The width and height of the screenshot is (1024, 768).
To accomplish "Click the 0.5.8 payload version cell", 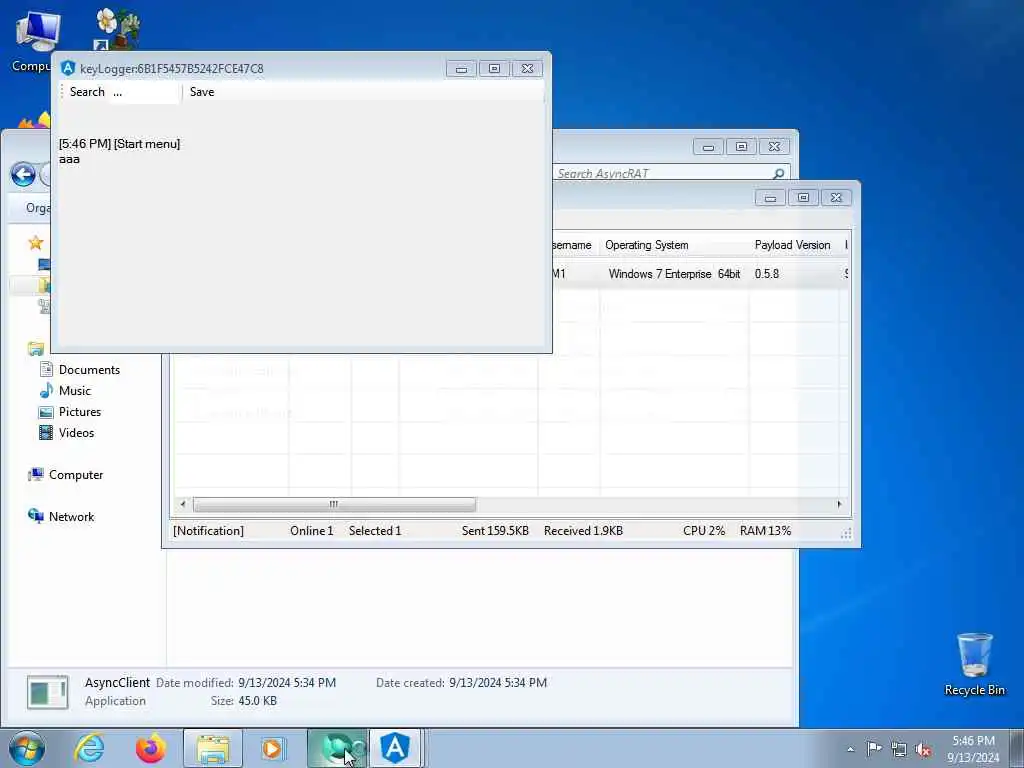I will coord(767,274).
